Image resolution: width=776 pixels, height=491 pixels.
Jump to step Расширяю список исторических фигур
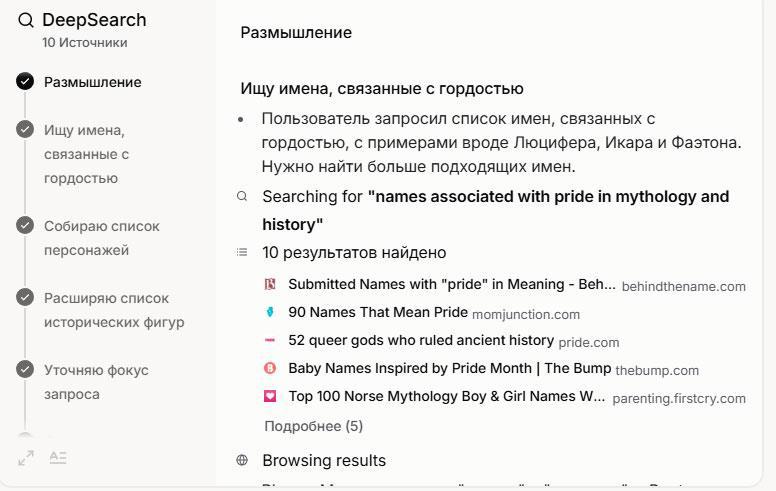click(x=113, y=310)
